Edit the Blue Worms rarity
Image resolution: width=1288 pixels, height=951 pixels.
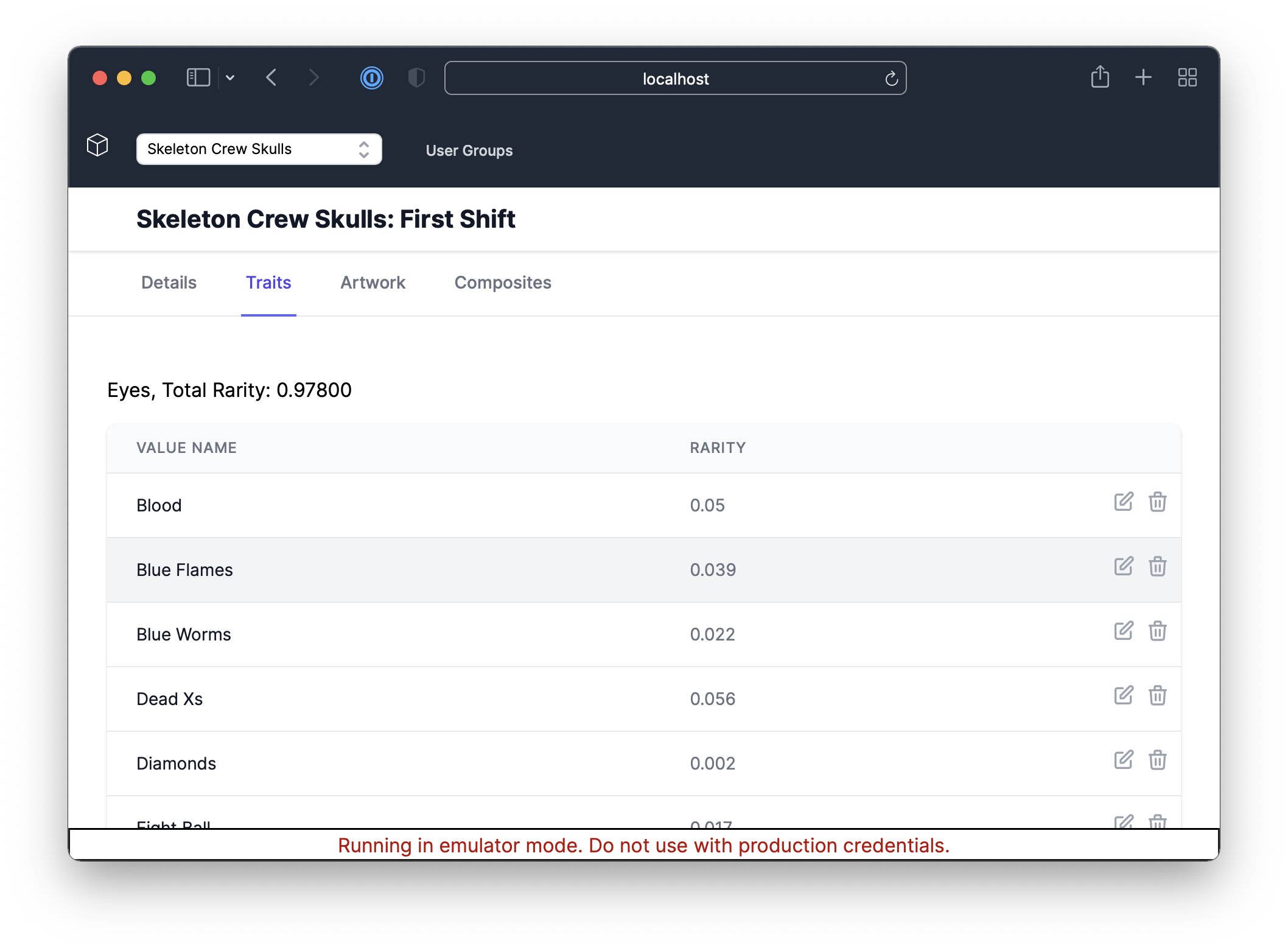[1123, 631]
